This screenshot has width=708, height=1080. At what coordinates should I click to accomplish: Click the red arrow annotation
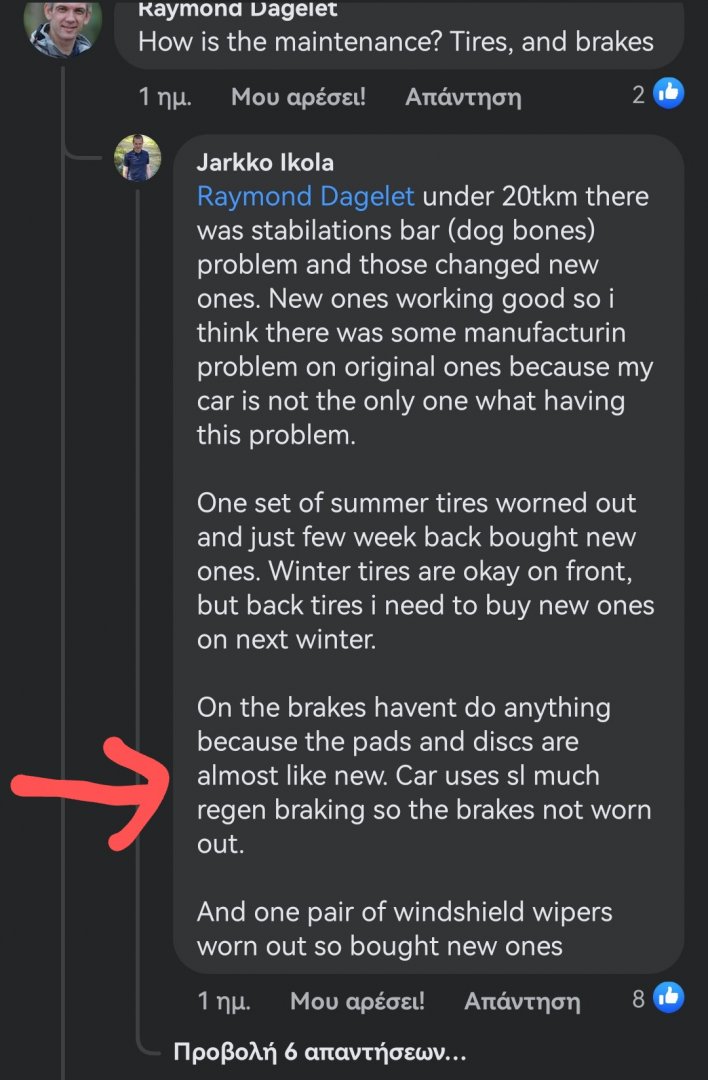point(95,790)
